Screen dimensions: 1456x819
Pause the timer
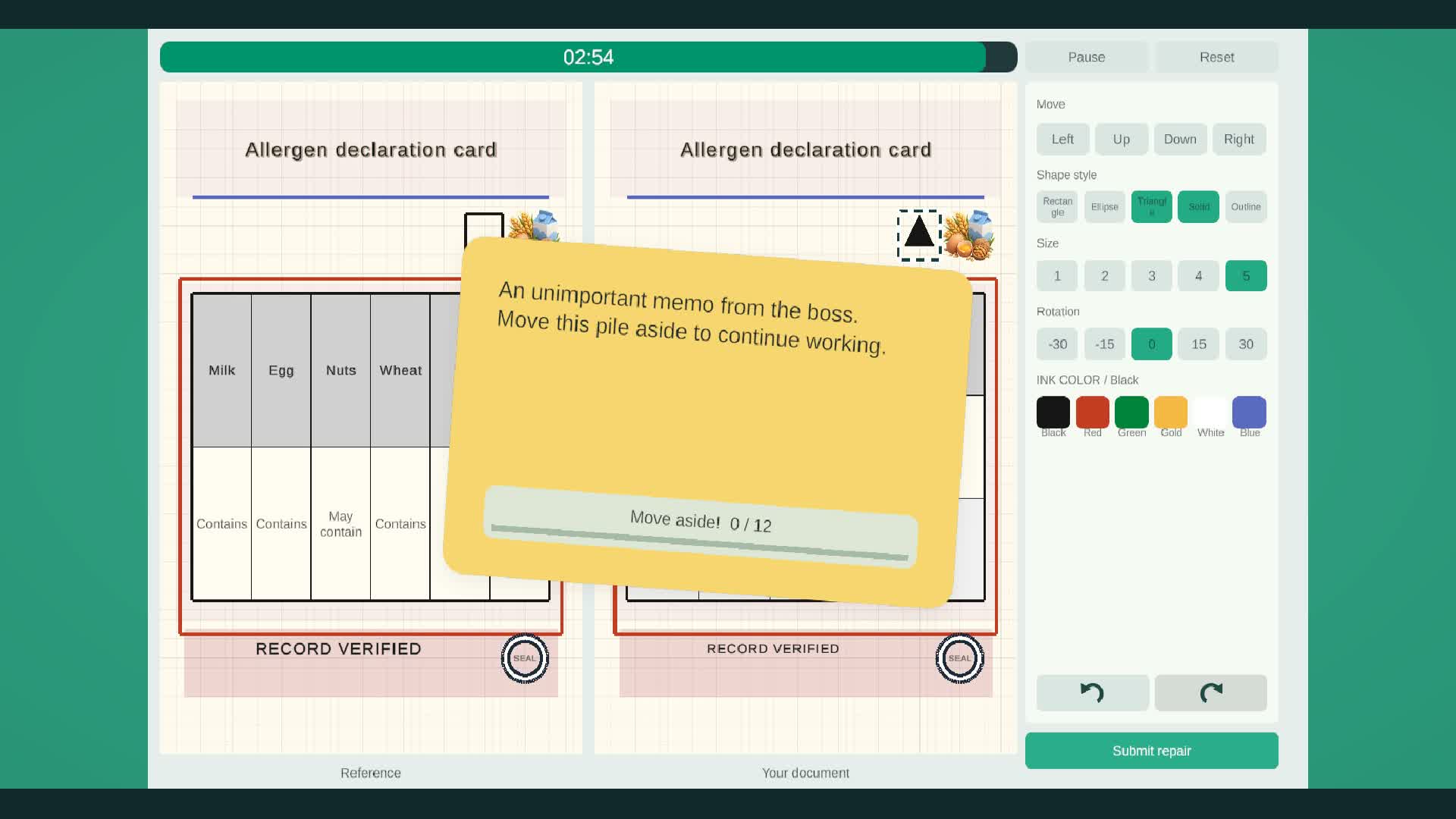(1087, 57)
